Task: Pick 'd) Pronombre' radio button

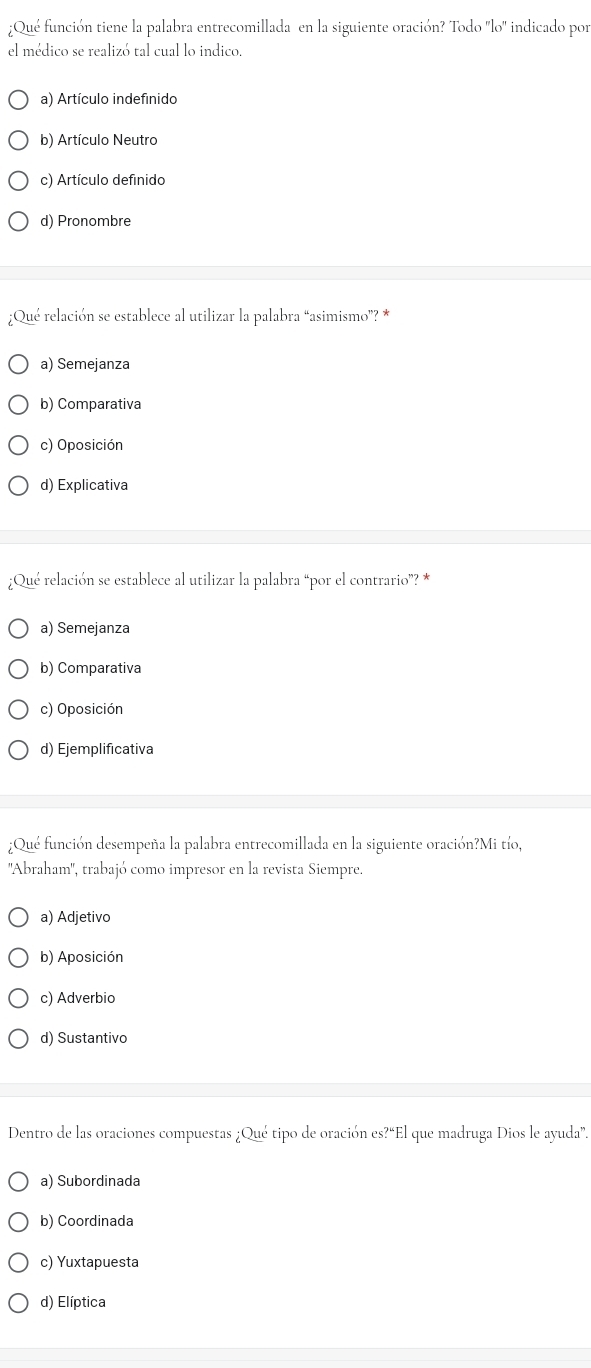Action: pyautogui.click(x=19, y=221)
